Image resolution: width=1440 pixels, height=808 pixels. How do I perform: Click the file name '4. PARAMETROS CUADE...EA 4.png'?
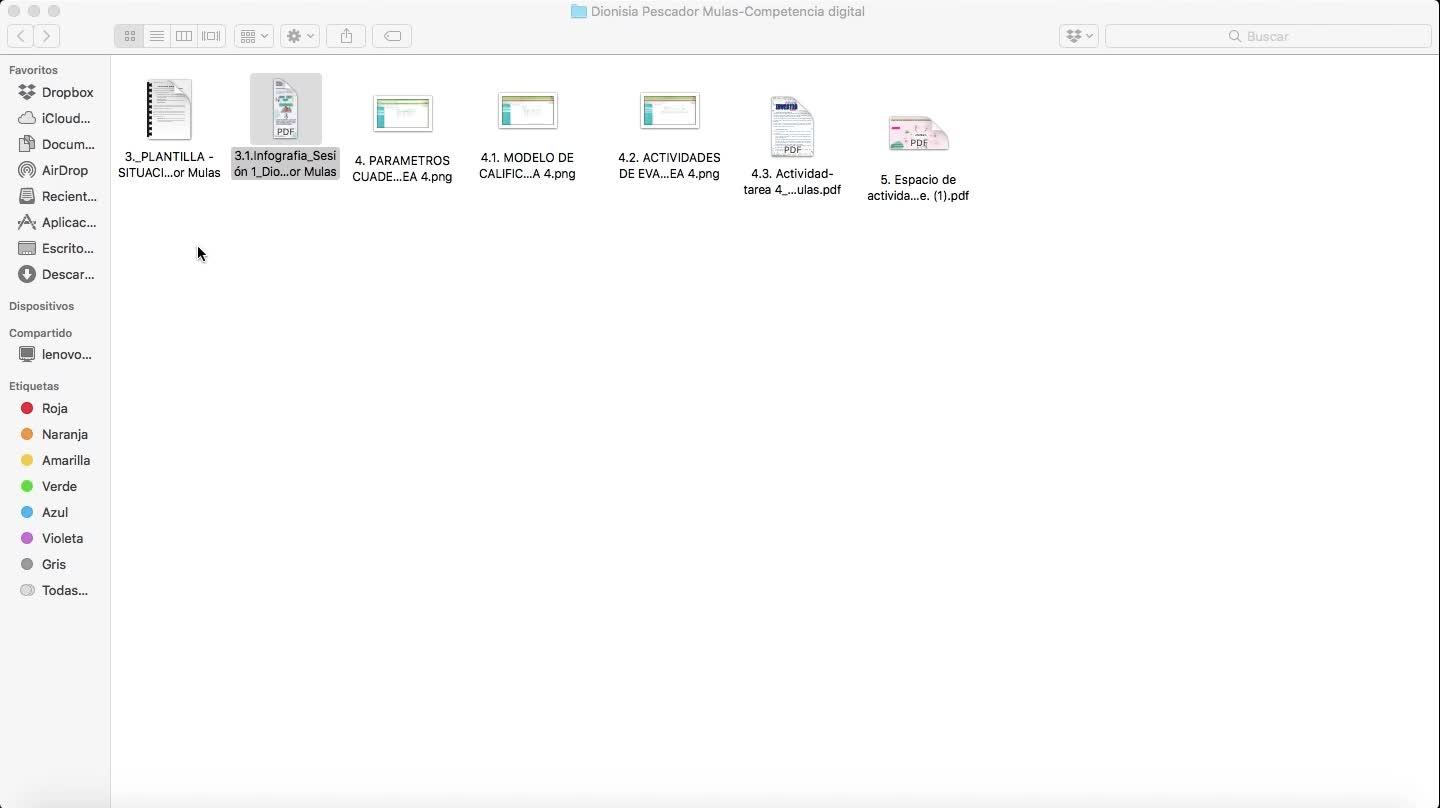[402, 169]
